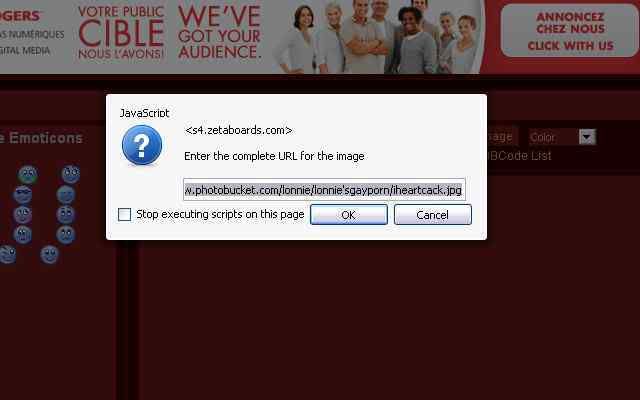Open the BBCode List link

click(519, 156)
